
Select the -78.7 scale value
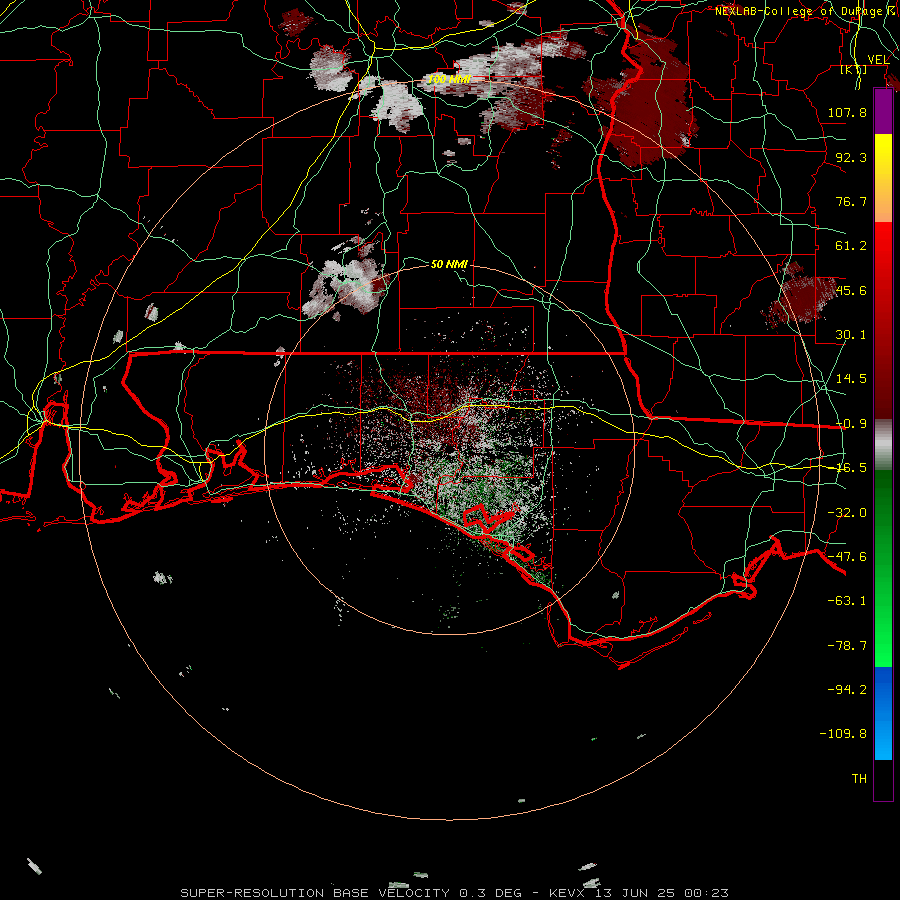(x=847, y=646)
